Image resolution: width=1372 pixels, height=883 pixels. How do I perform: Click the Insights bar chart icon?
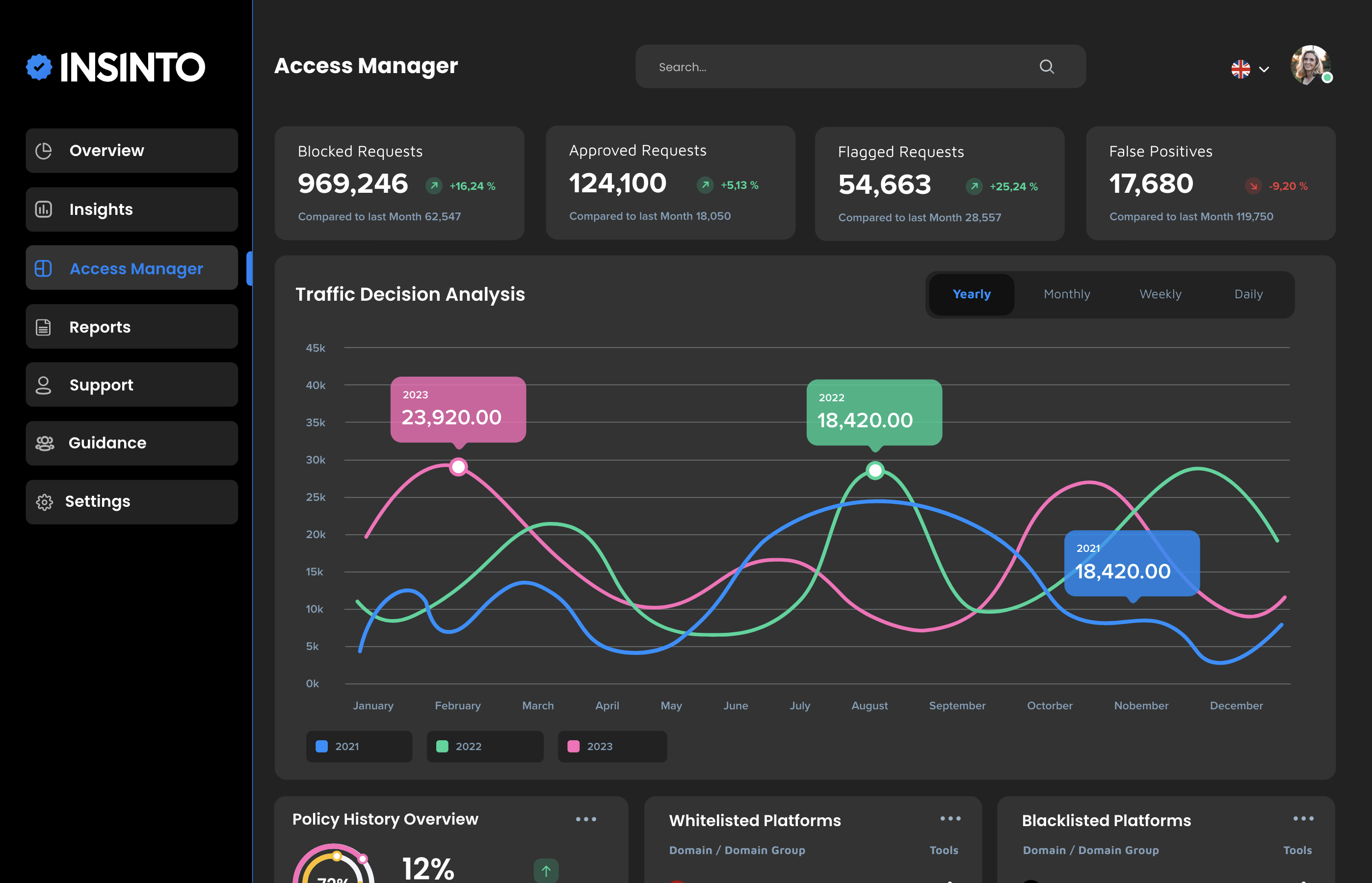[x=44, y=209]
